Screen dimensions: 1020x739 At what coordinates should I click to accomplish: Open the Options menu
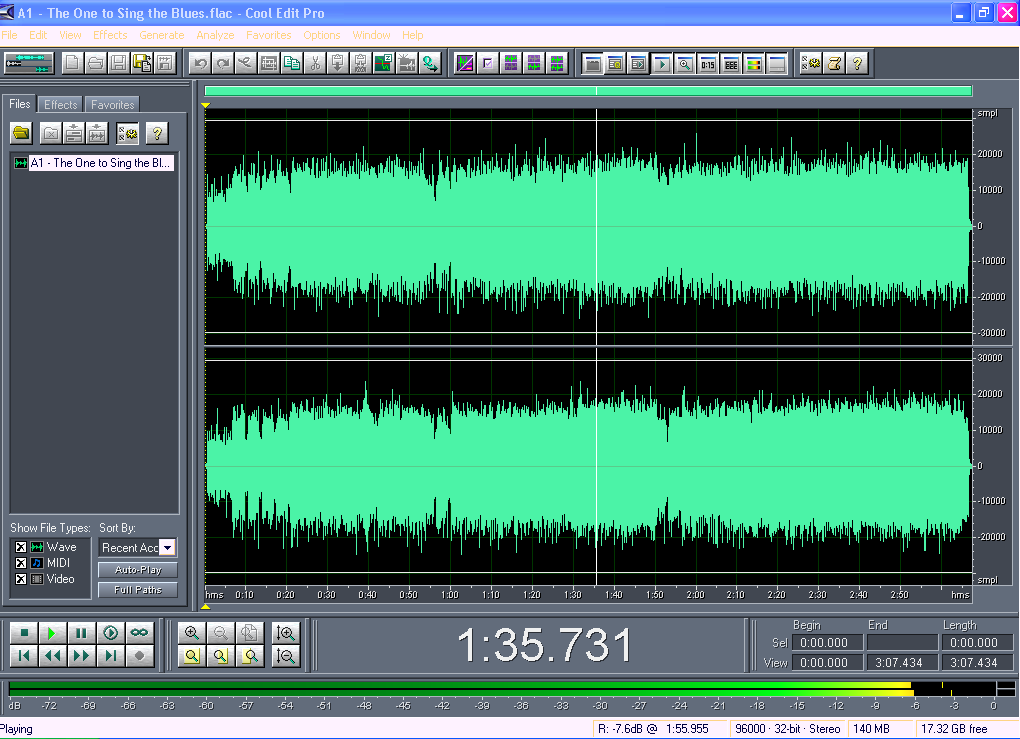(x=321, y=35)
